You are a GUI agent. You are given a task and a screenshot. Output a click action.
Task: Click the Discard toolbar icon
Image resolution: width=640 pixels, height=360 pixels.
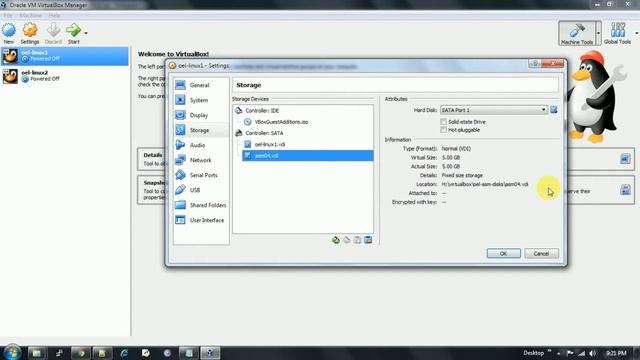click(53, 33)
